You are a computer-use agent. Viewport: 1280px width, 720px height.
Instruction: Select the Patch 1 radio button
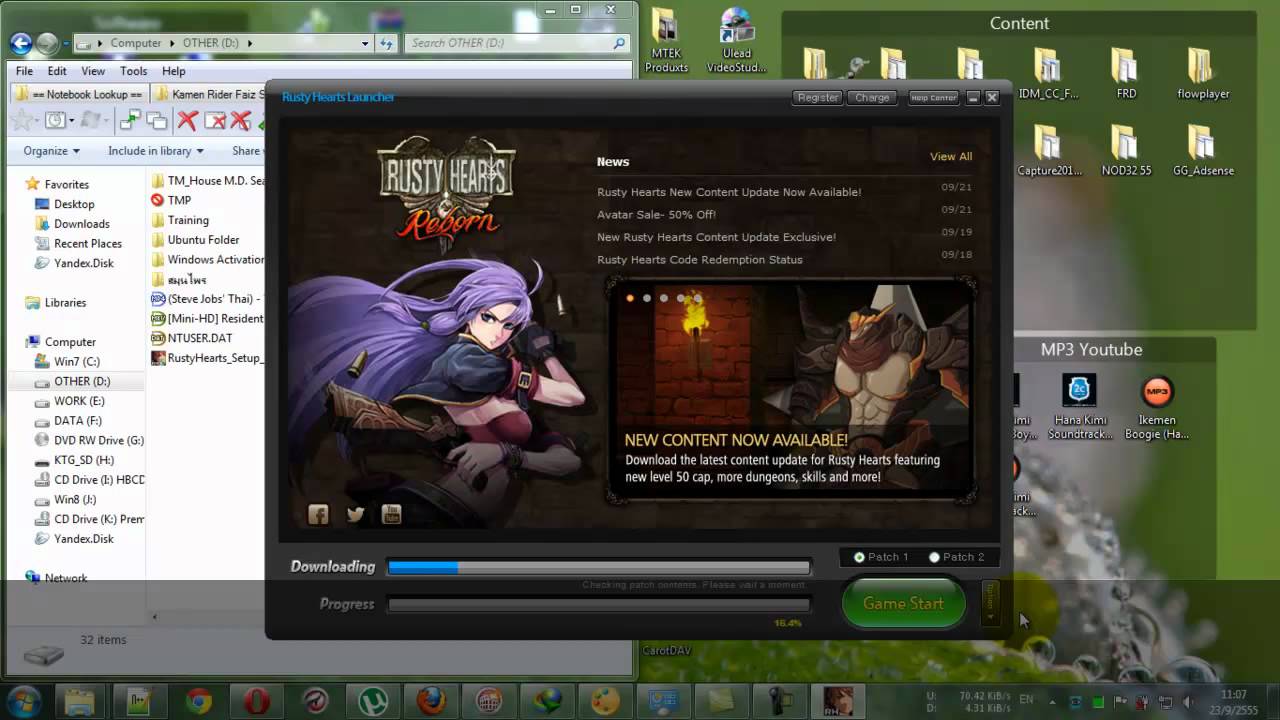859,557
